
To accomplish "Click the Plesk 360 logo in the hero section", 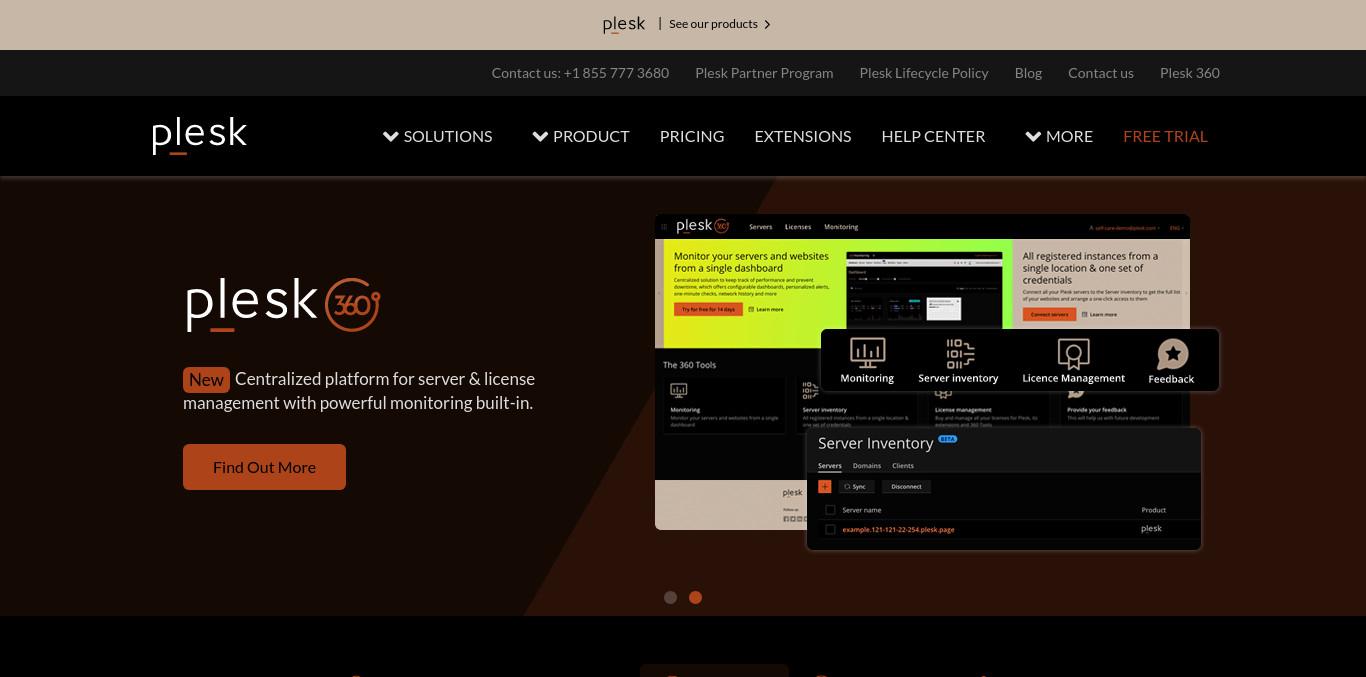I will pos(283,304).
